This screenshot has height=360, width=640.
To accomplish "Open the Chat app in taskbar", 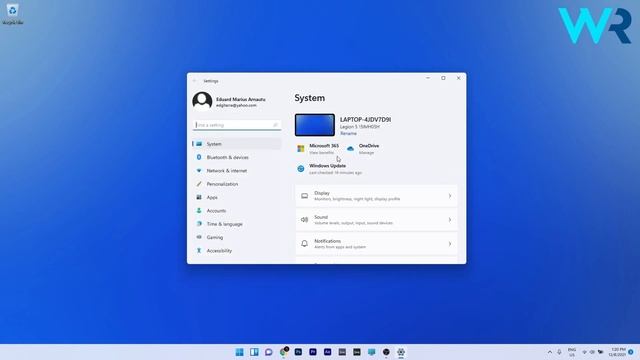I will 269,352.
